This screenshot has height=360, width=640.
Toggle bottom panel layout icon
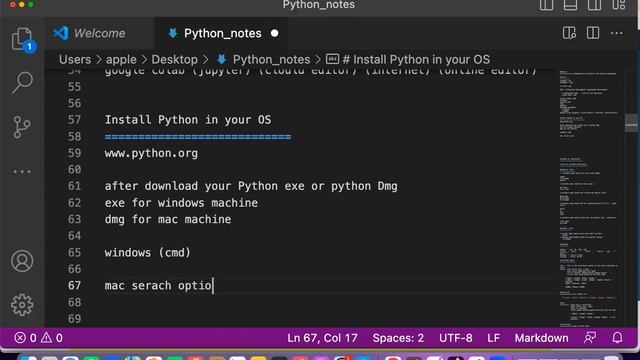[570, 4]
